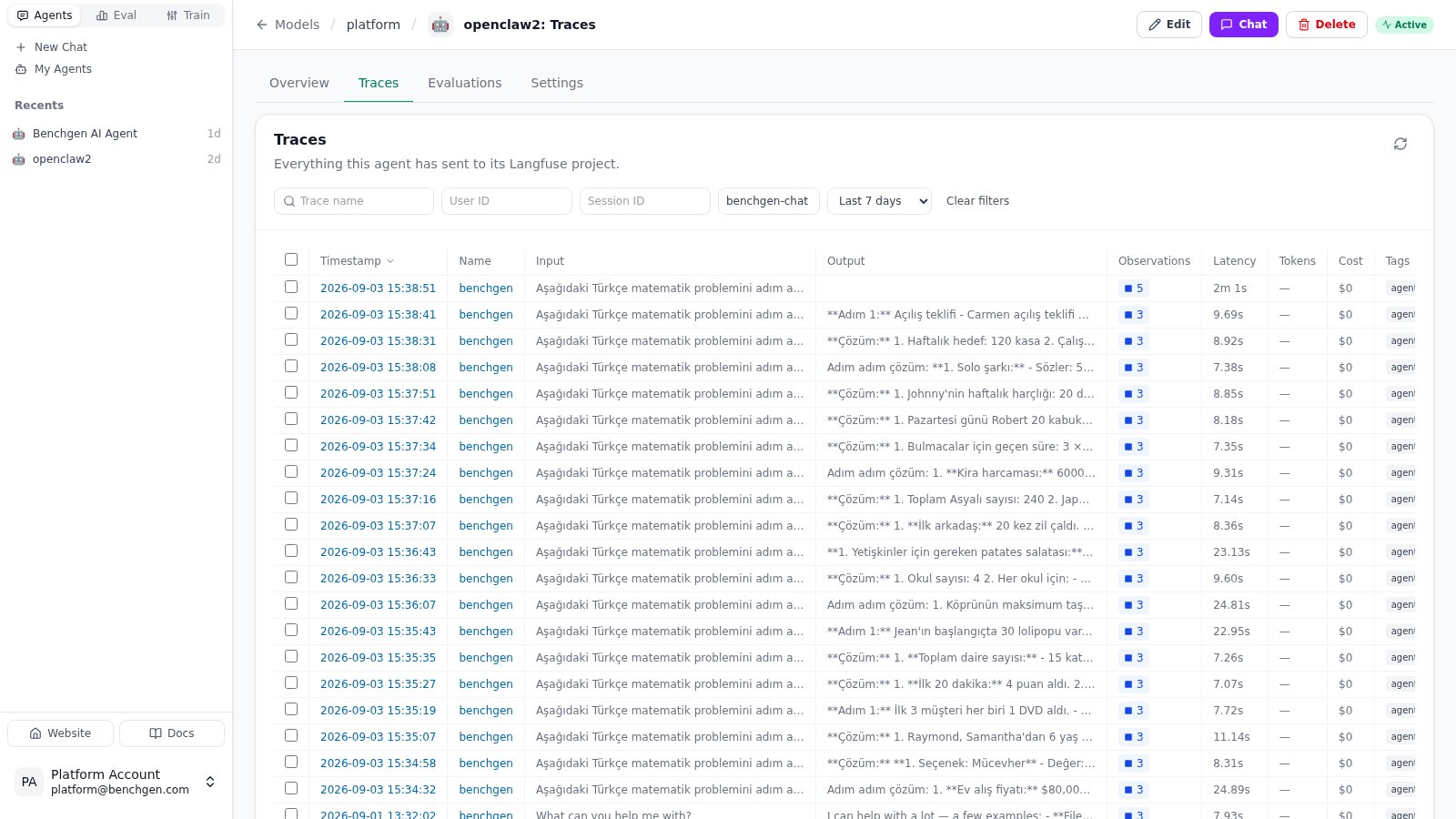Check the 15:37:42 trace row
The image size is (1456, 819).
[x=291, y=419]
